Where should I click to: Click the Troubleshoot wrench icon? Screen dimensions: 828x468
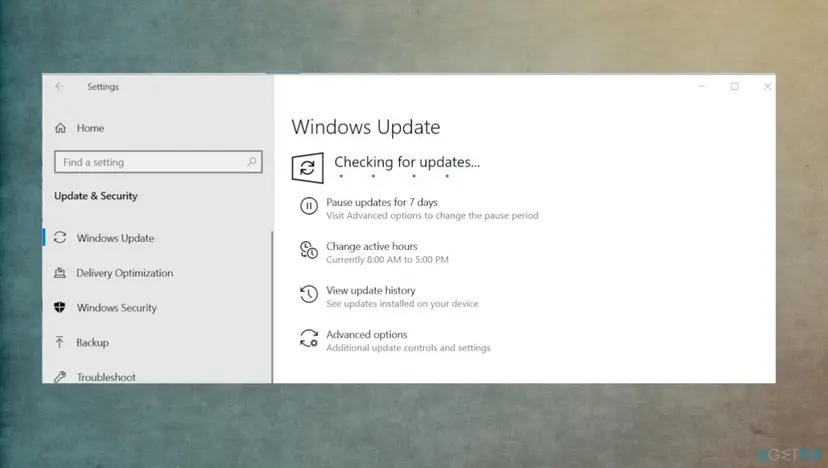[x=60, y=377]
